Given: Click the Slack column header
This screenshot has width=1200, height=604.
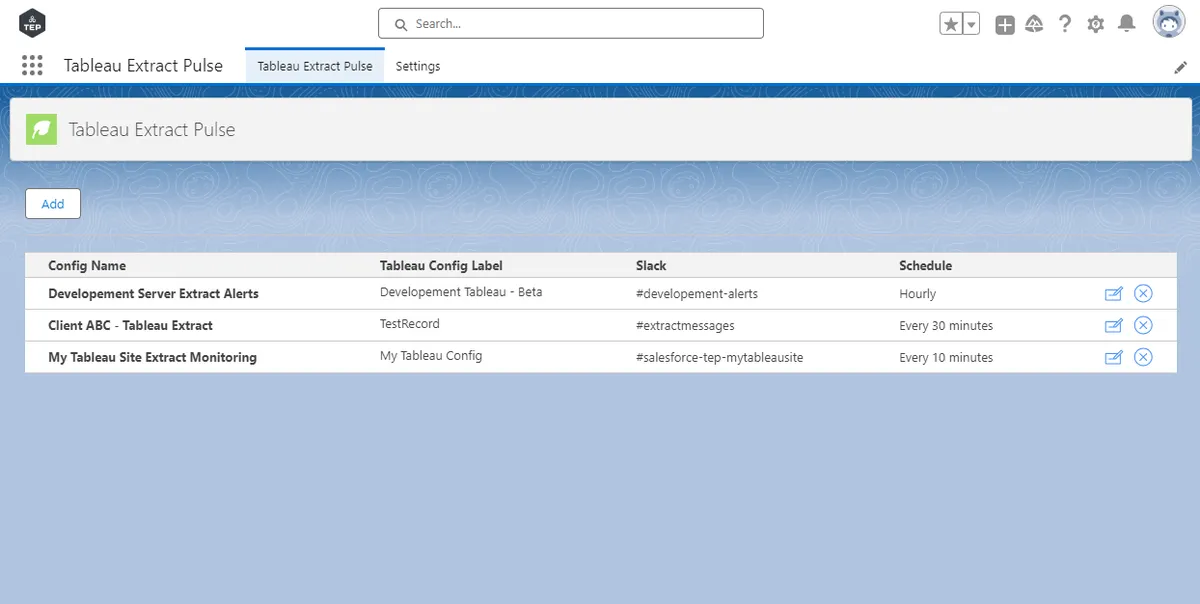Looking at the screenshot, I should [x=651, y=266].
